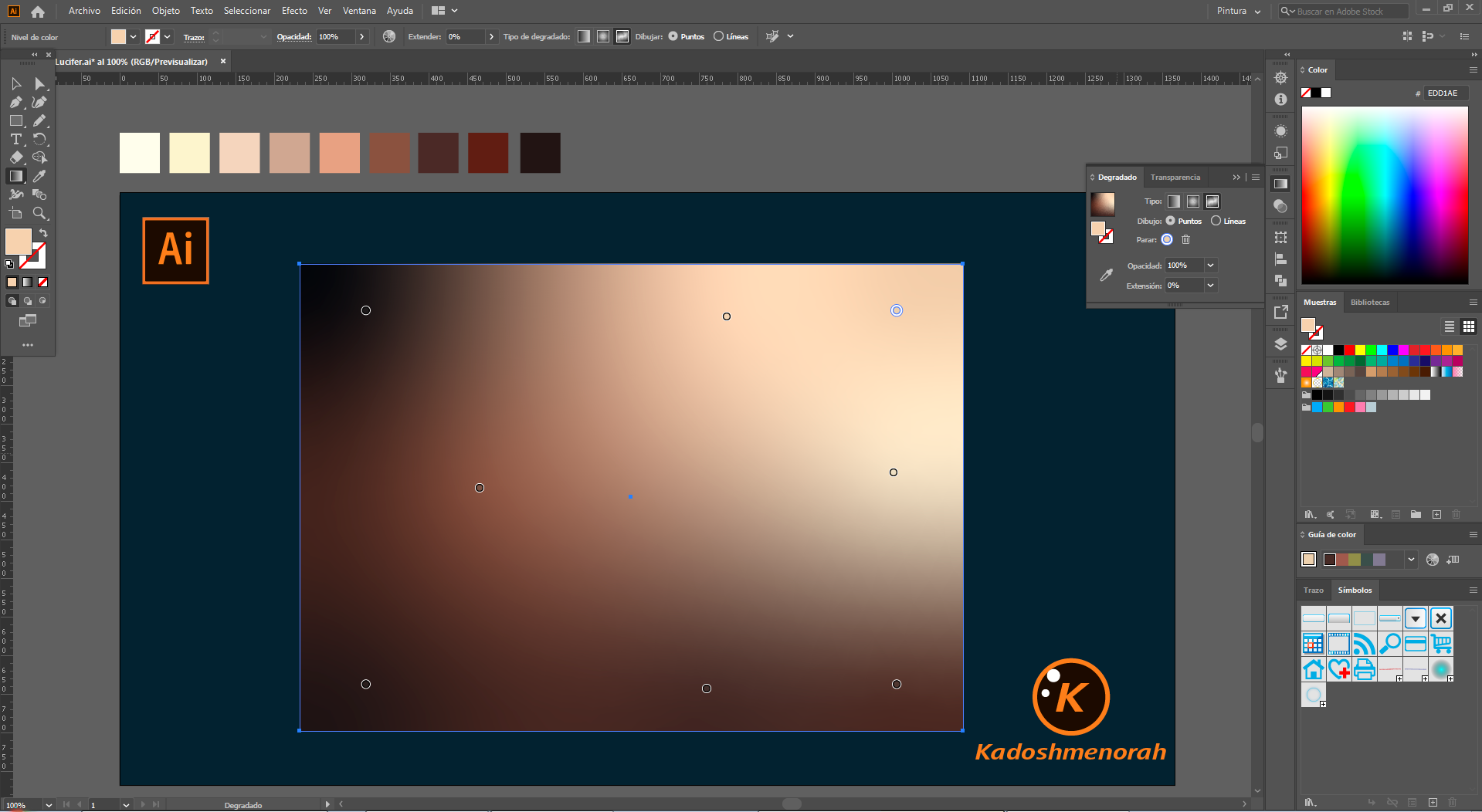Open the Asset Export panel icon
The image size is (1482, 812).
pyautogui.click(x=1280, y=312)
